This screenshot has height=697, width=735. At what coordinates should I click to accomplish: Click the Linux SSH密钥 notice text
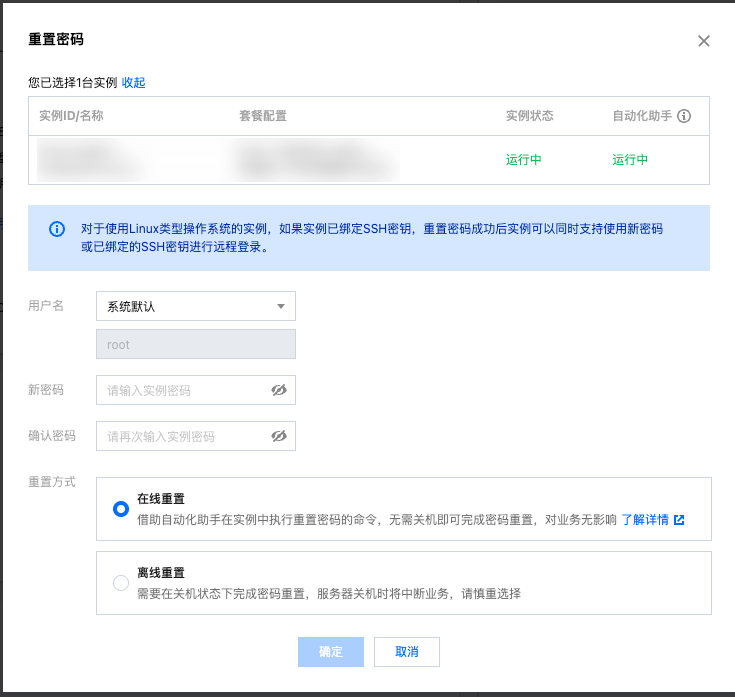372,238
